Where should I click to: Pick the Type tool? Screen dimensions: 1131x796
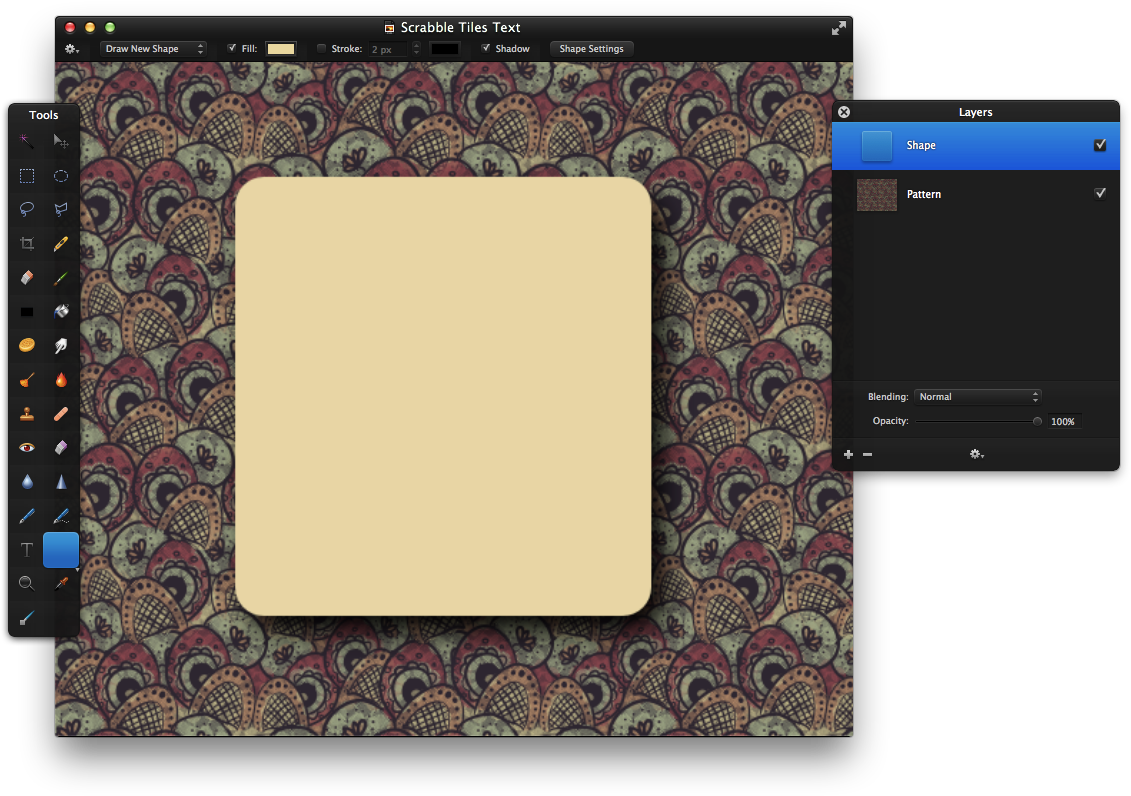(x=26, y=549)
